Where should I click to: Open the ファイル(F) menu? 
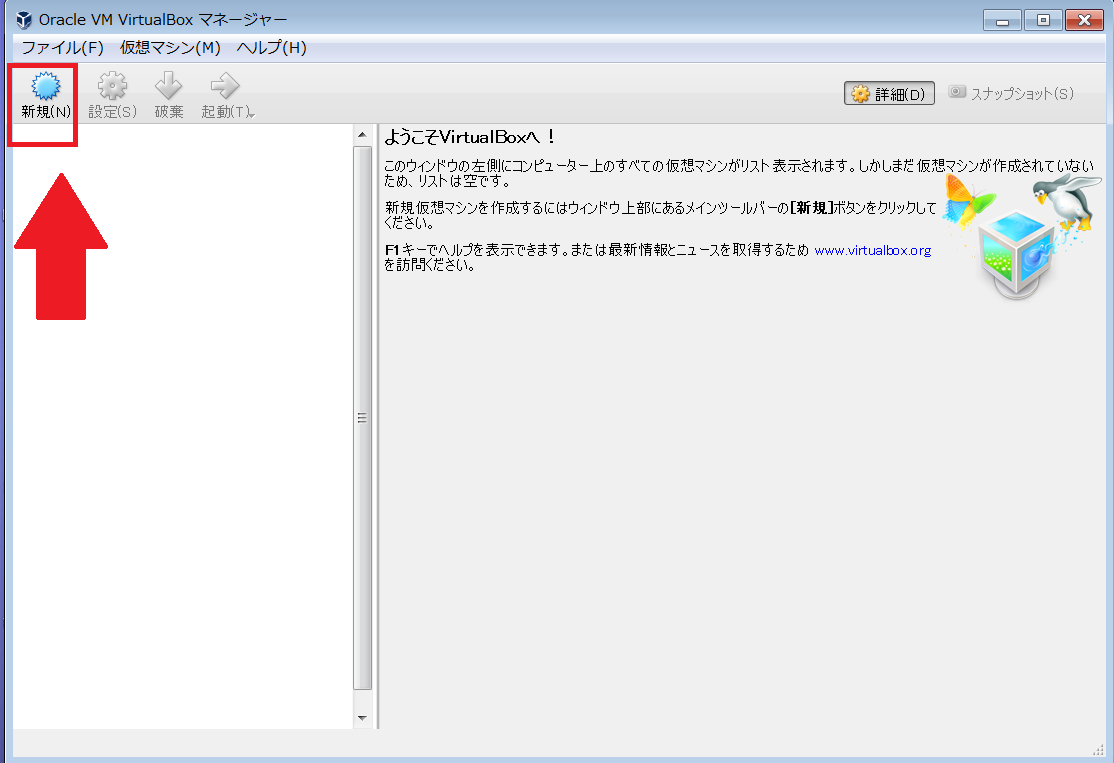point(63,48)
